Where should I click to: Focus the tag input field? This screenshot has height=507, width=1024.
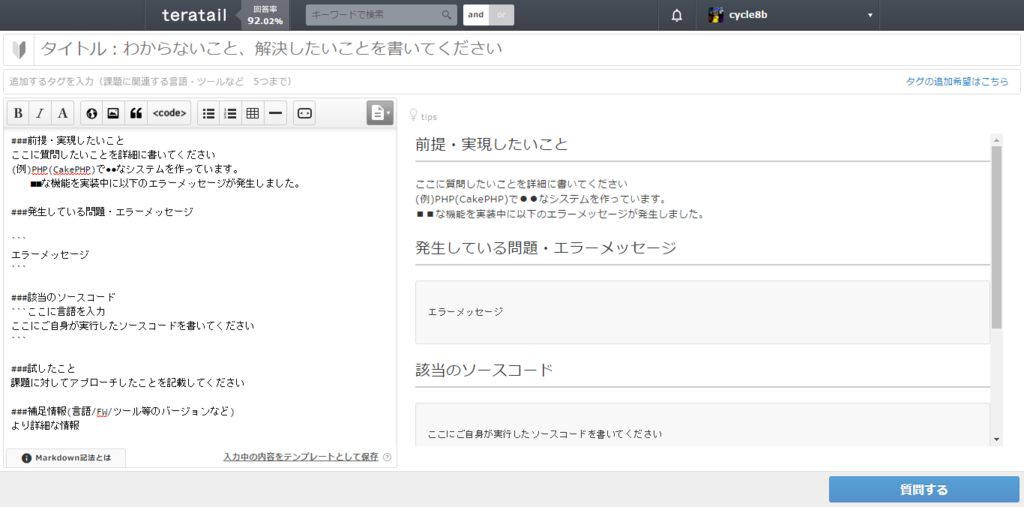[x=451, y=82]
